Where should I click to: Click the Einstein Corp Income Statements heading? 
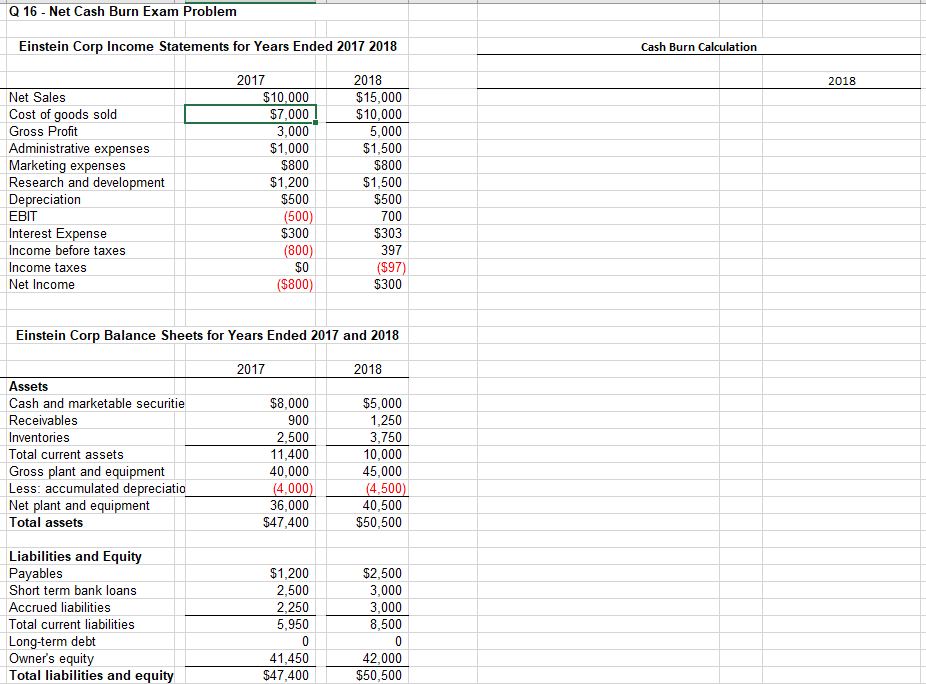point(208,47)
